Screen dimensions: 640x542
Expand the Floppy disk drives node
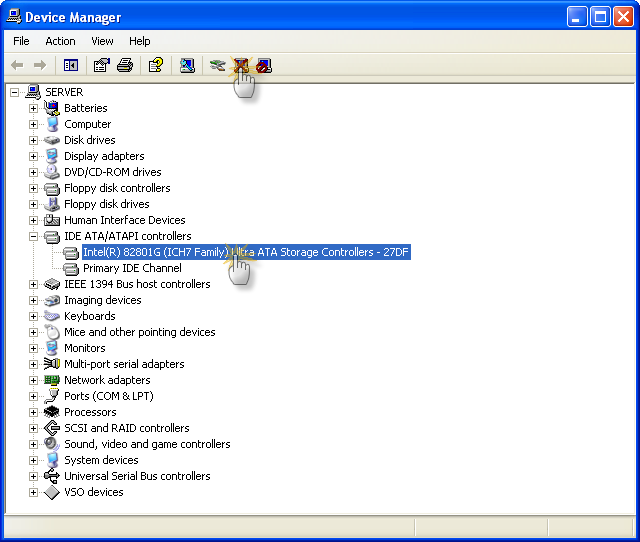(x=33, y=204)
